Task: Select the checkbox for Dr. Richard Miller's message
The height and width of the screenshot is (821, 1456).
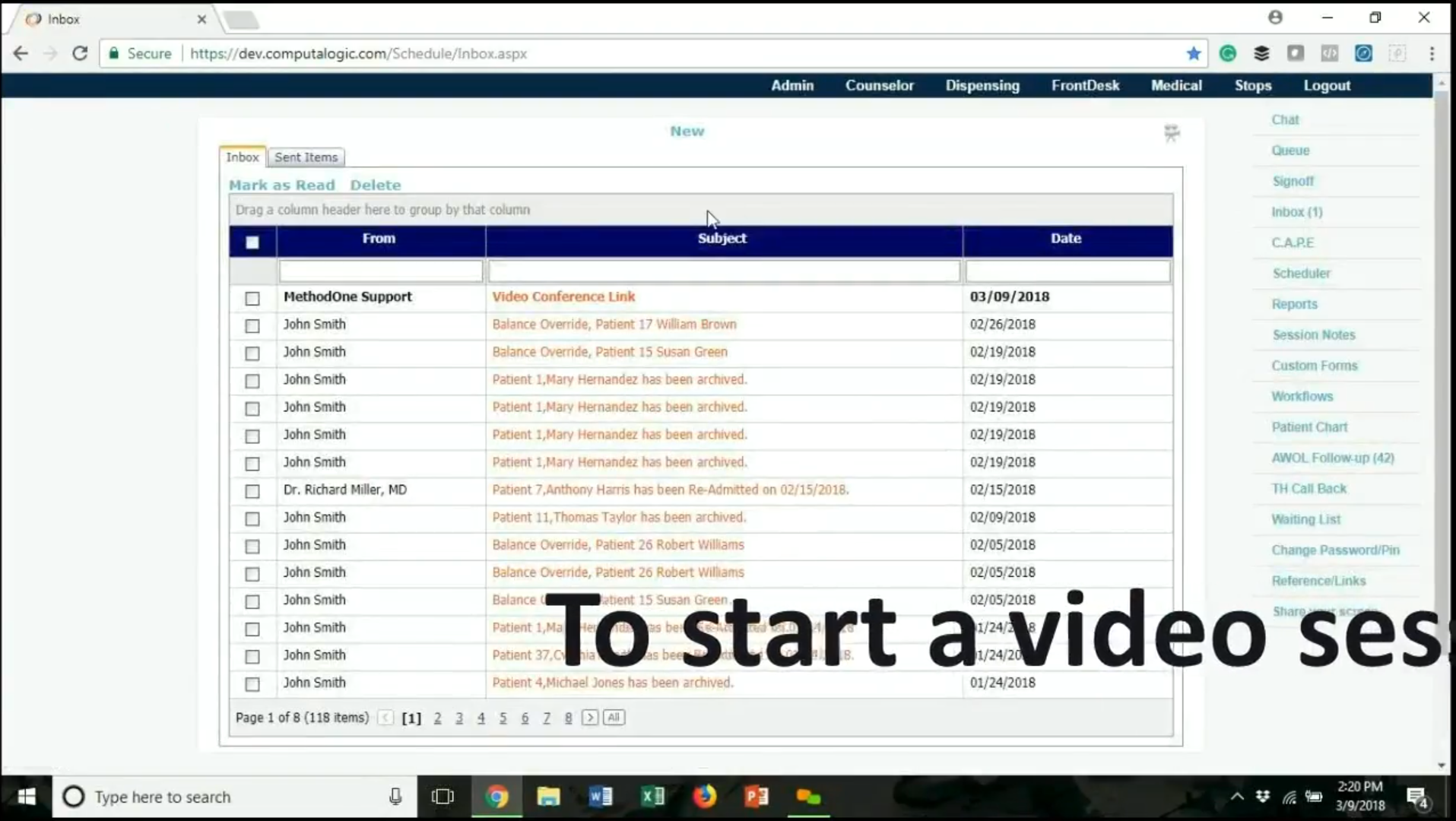Action: [252, 492]
